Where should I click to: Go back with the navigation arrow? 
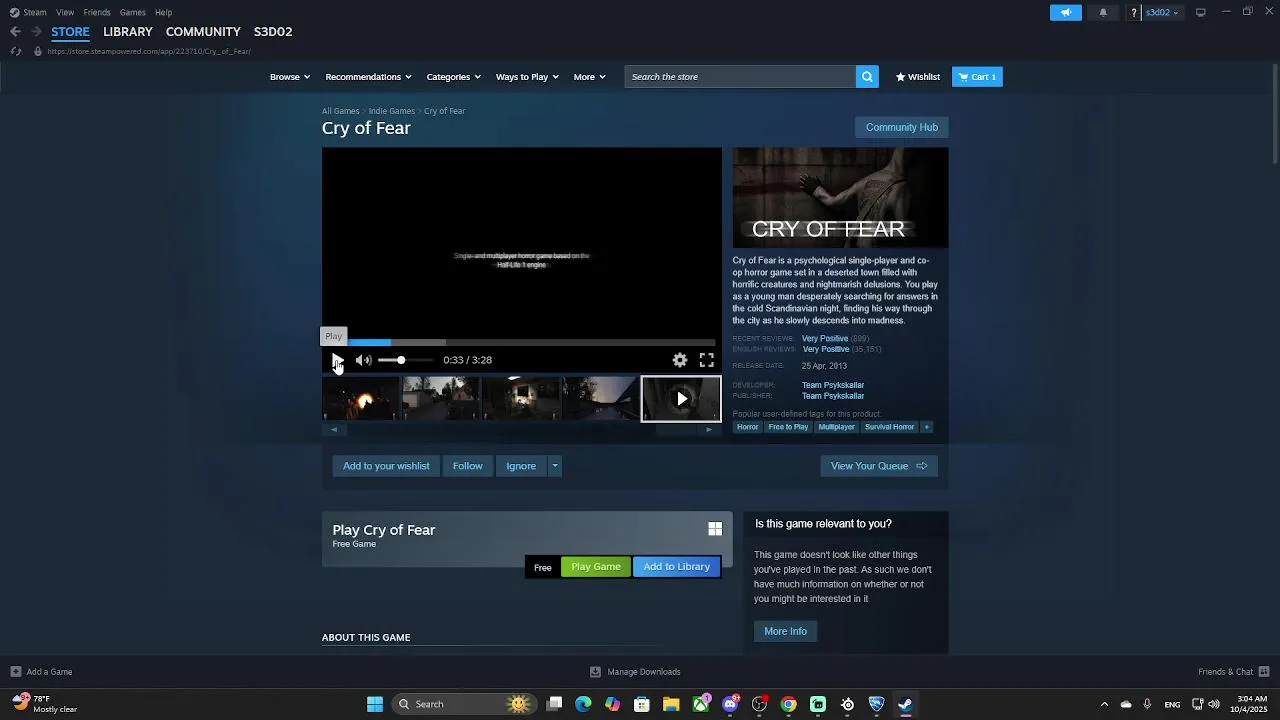pyautogui.click(x=15, y=32)
